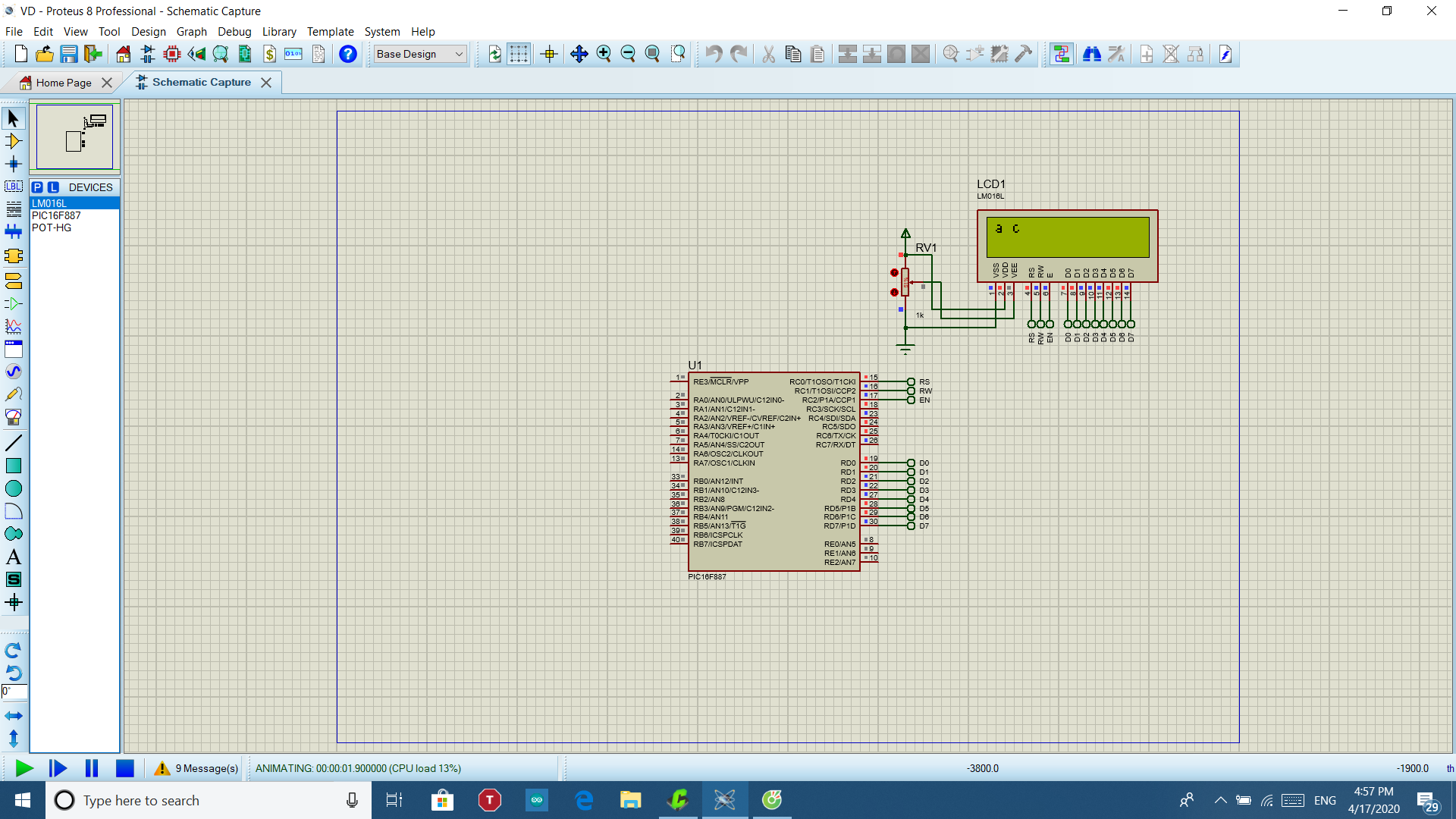1456x819 pixels.
Task: Stop the simulation
Action: pos(125,768)
